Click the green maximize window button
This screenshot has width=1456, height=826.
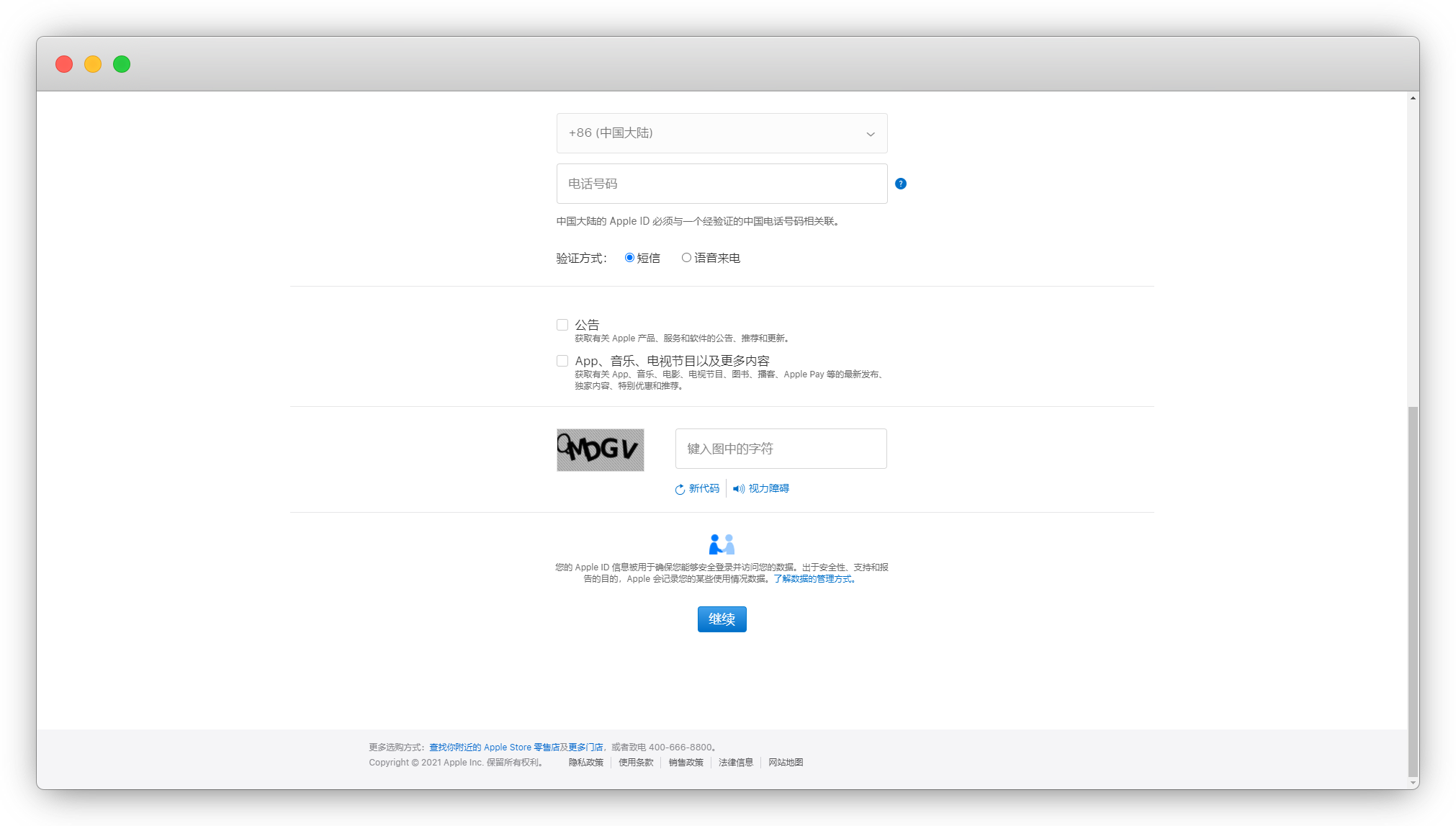click(122, 64)
